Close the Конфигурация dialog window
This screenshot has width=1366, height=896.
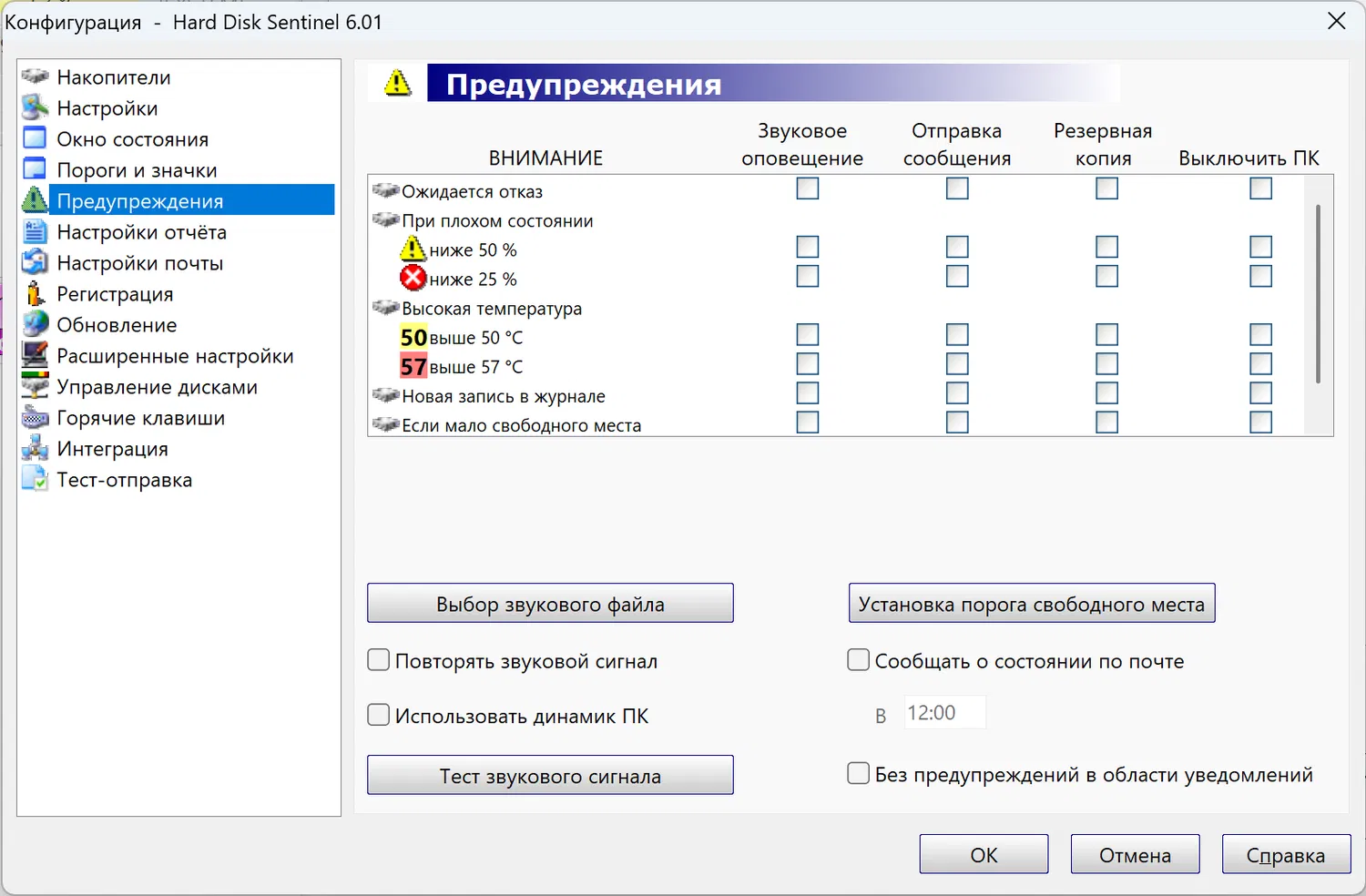[1337, 21]
